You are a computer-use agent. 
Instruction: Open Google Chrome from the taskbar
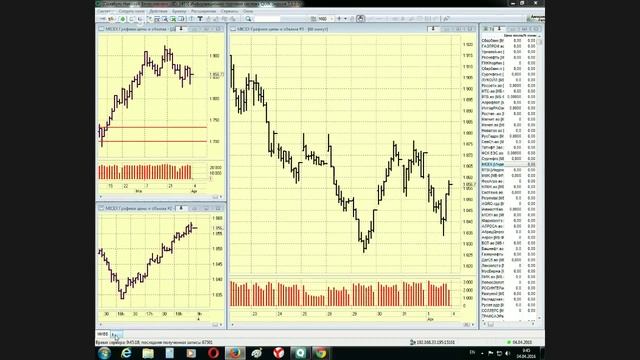322,353
